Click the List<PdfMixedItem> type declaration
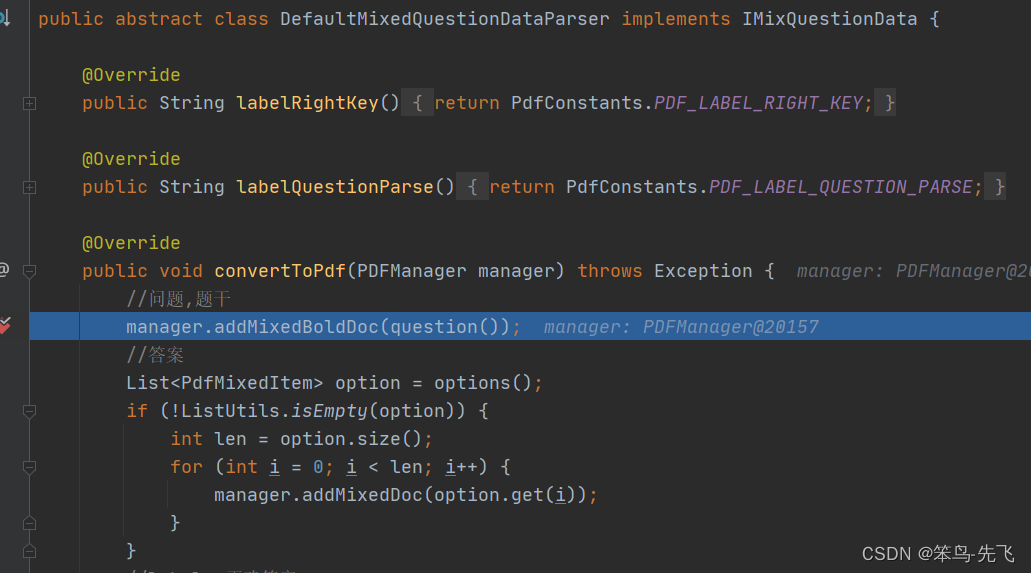Viewport: 1031px width, 573px height. tap(225, 383)
